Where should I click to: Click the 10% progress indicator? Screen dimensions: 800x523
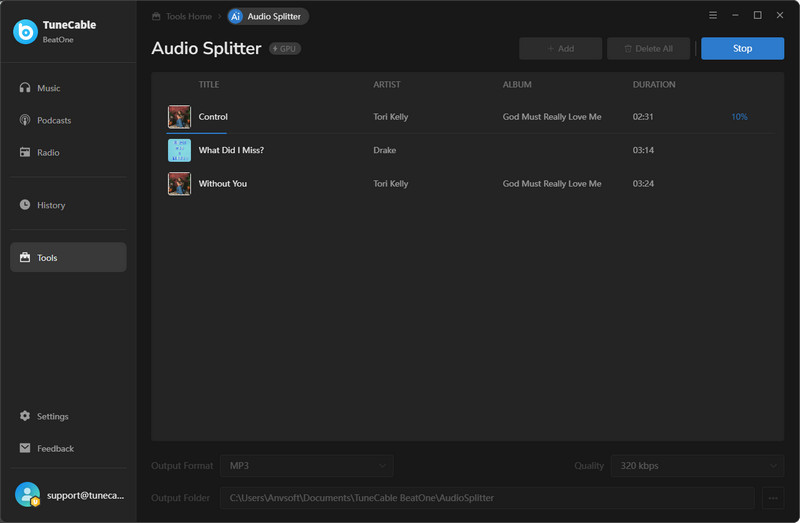(739, 117)
